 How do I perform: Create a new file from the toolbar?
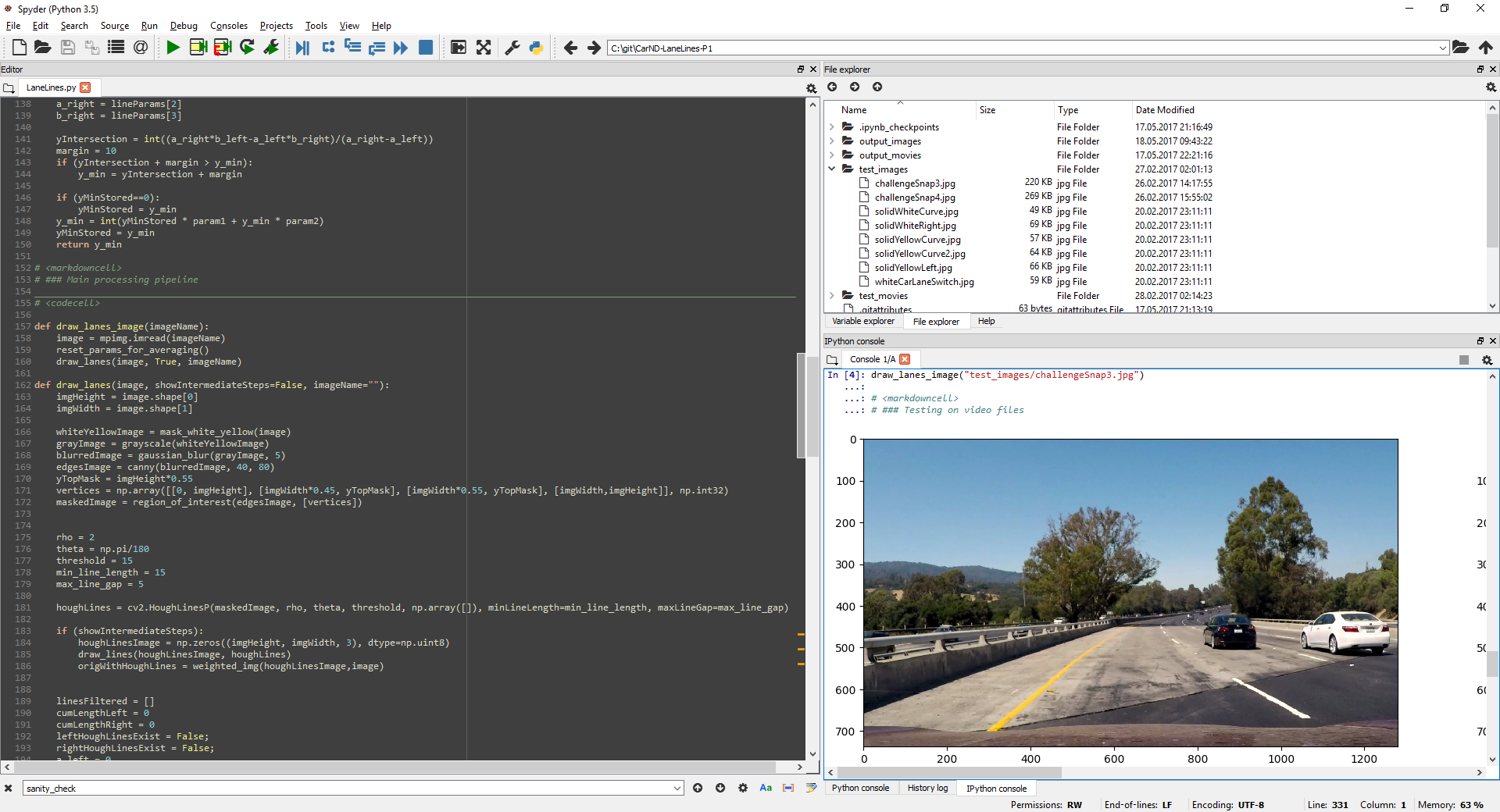(x=20, y=48)
